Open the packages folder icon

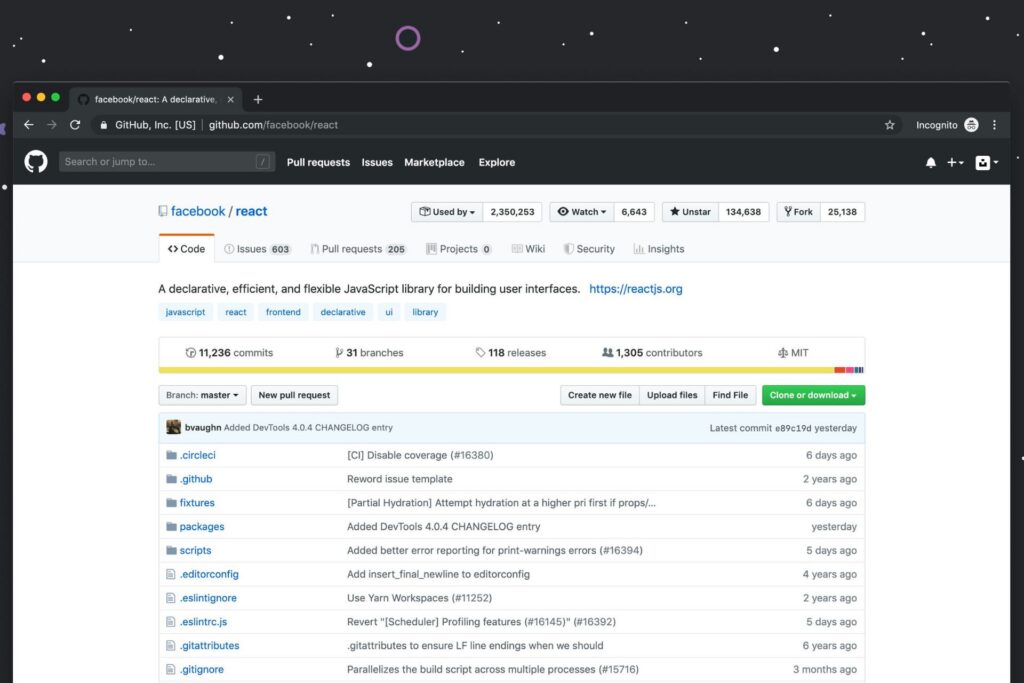click(x=172, y=526)
